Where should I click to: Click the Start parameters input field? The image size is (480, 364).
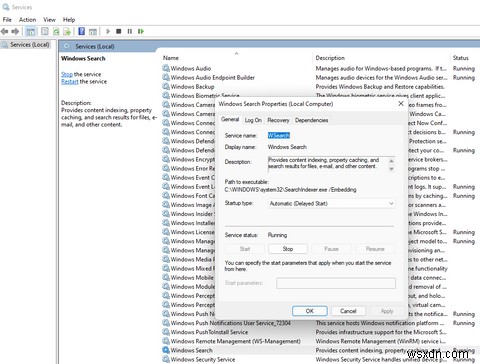(x=336, y=283)
